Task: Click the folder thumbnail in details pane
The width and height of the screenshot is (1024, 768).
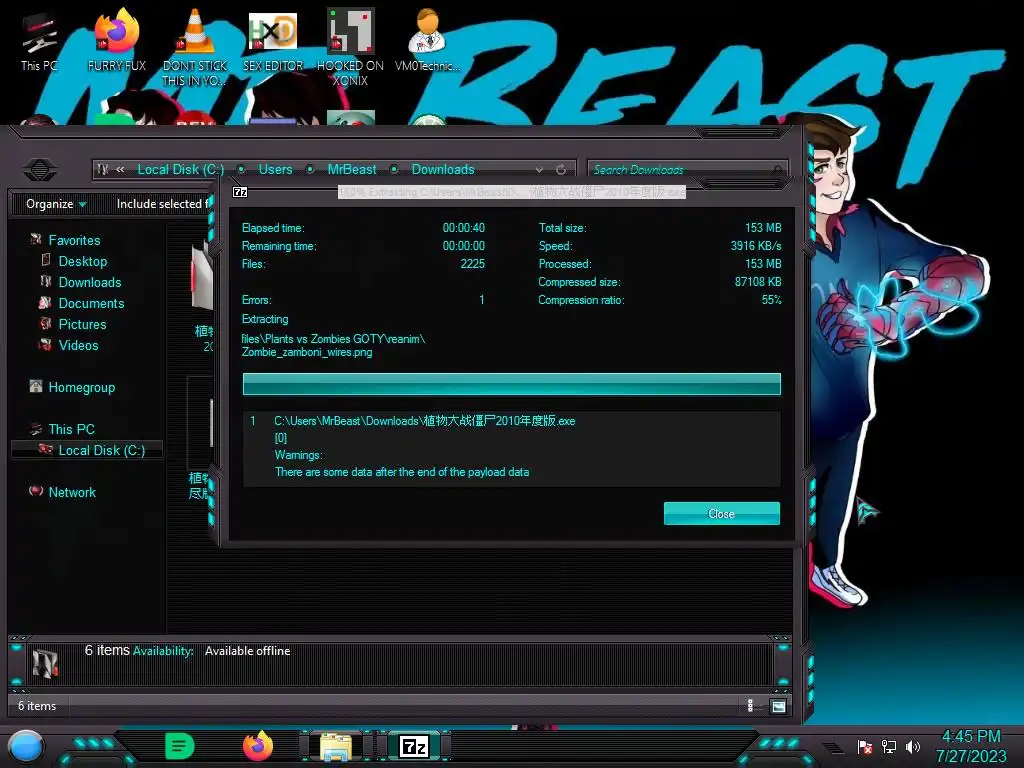Action: (45, 663)
